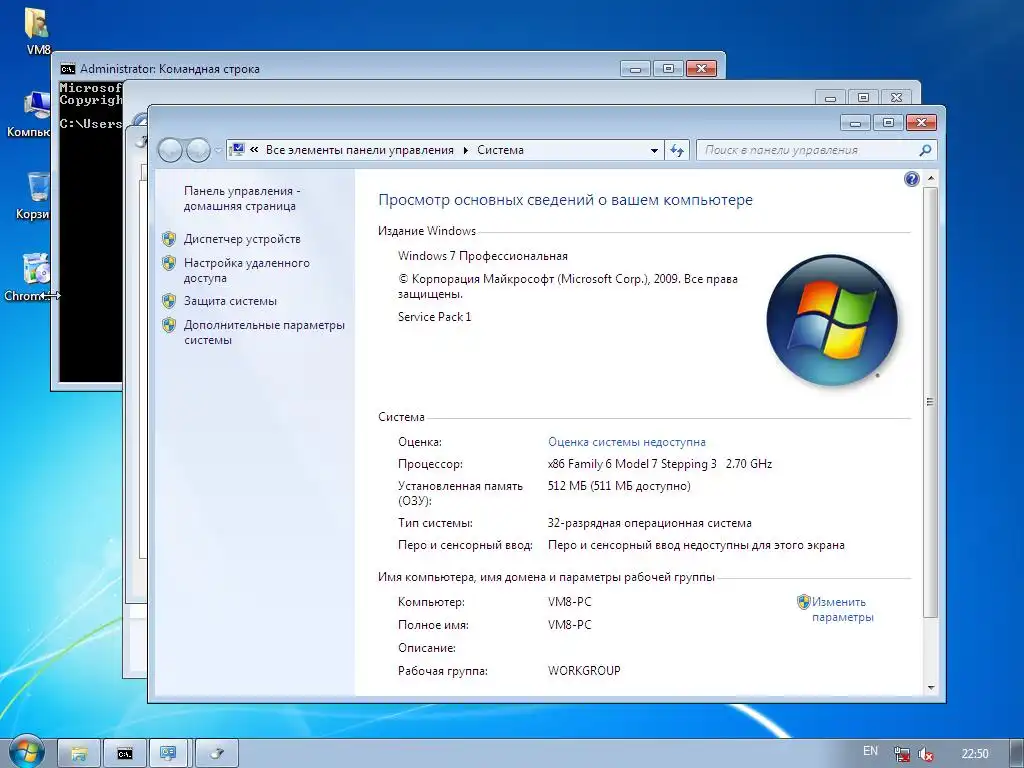This screenshot has height=768, width=1024.
Task: Open 'Защита системы' link
Action: [x=230, y=301]
